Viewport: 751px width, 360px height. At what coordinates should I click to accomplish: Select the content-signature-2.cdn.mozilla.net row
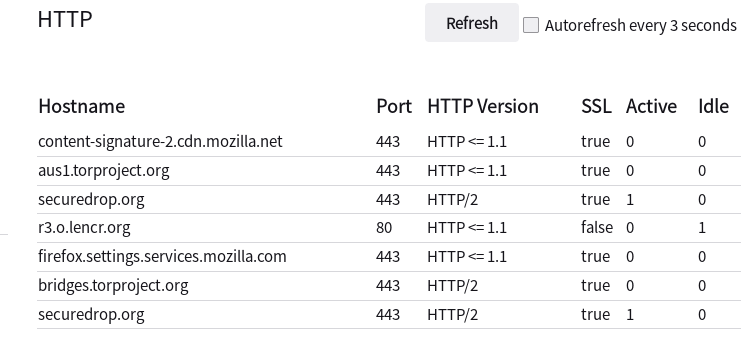(x=389, y=142)
